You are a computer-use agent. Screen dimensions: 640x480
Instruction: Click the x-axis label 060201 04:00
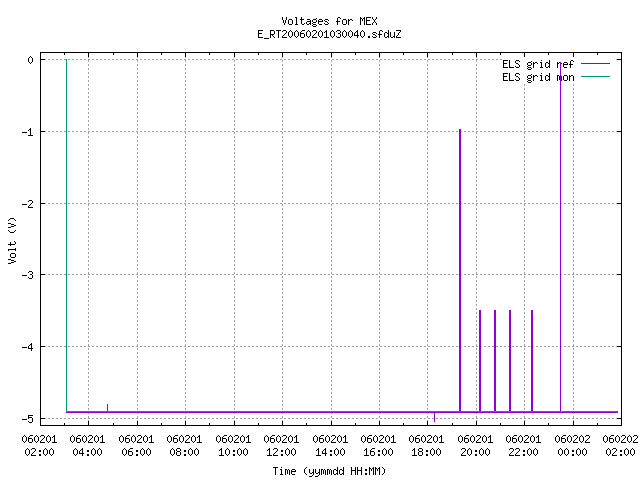[87, 446]
